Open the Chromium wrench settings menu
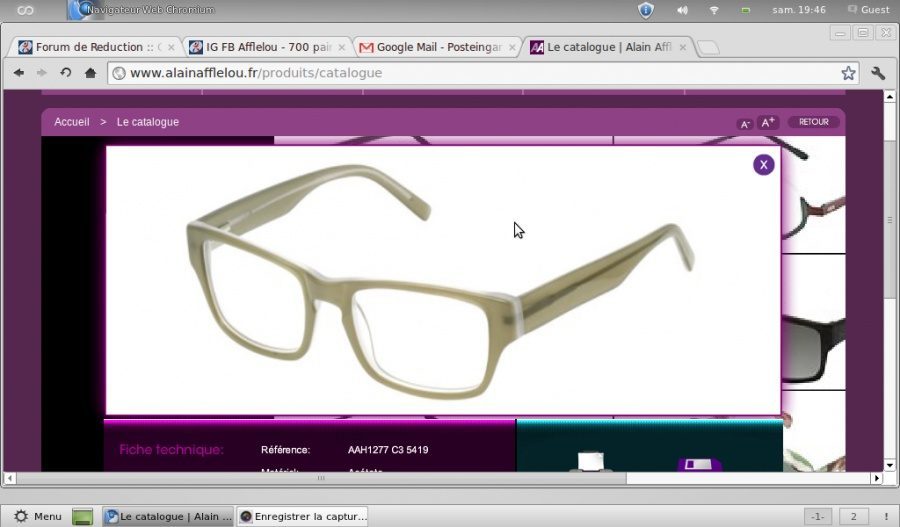900x527 pixels. click(878, 73)
